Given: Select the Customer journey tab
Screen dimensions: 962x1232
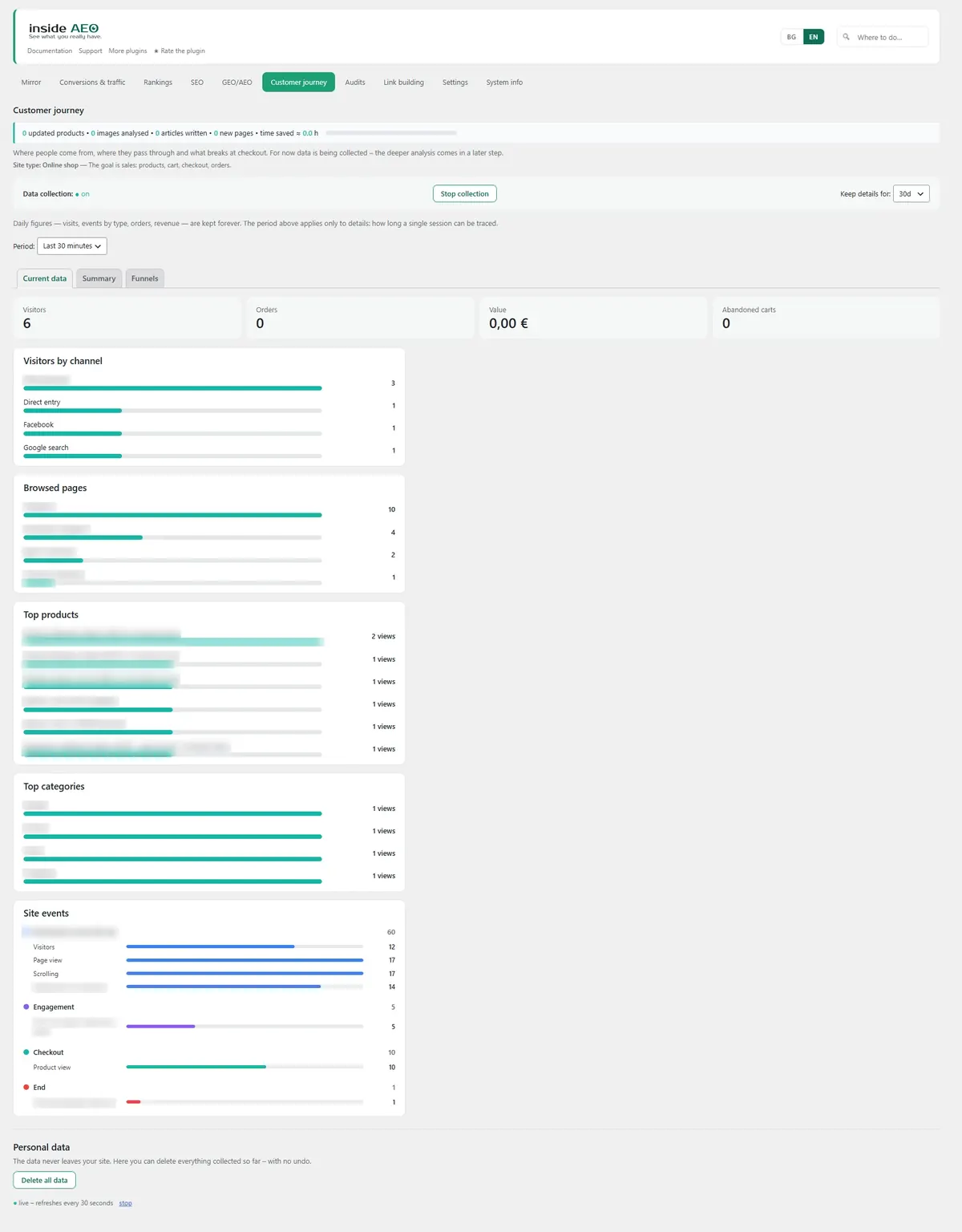Looking at the screenshot, I should pyautogui.click(x=298, y=83).
